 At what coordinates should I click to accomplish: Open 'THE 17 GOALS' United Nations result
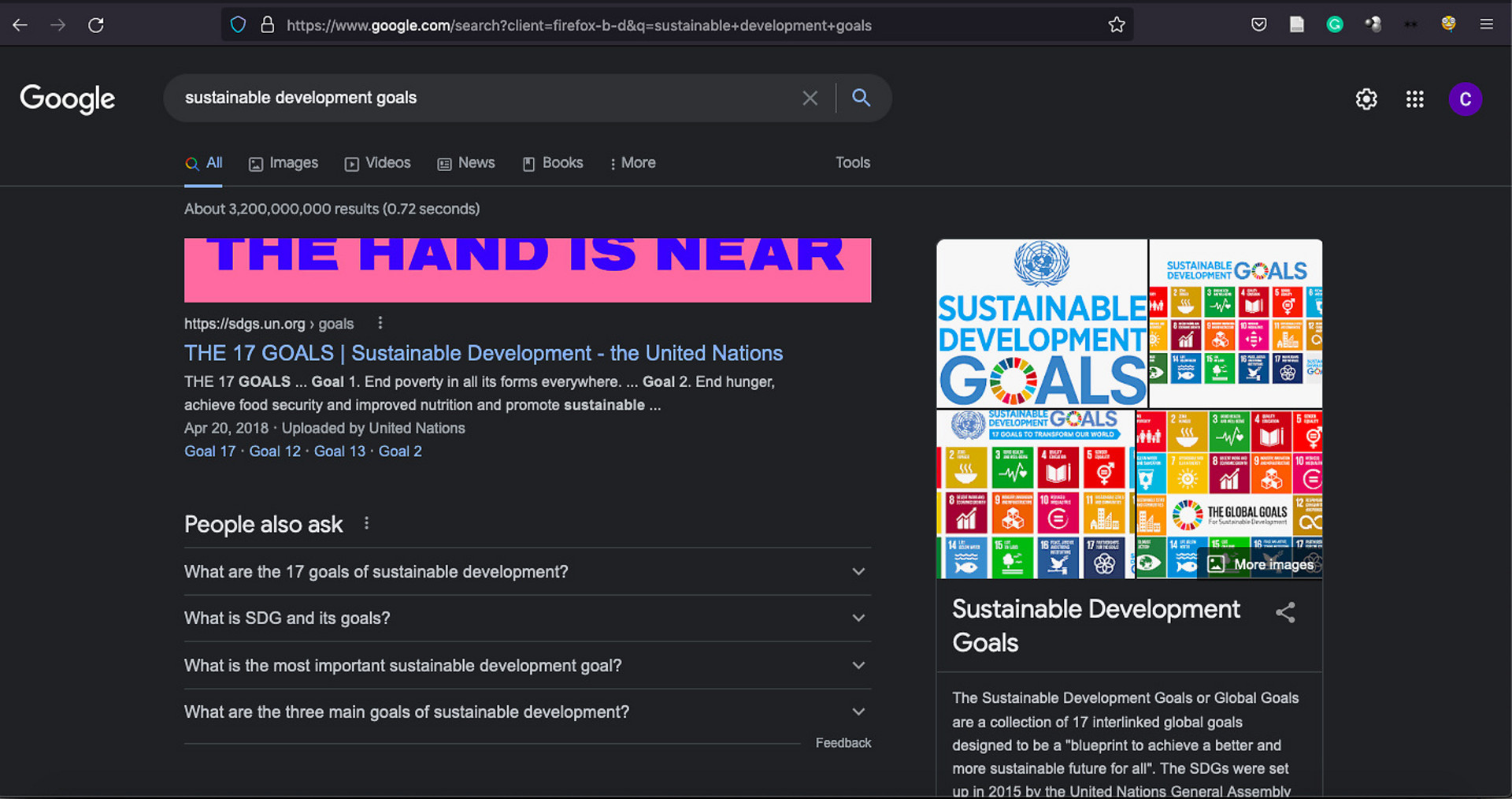click(484, 353)
